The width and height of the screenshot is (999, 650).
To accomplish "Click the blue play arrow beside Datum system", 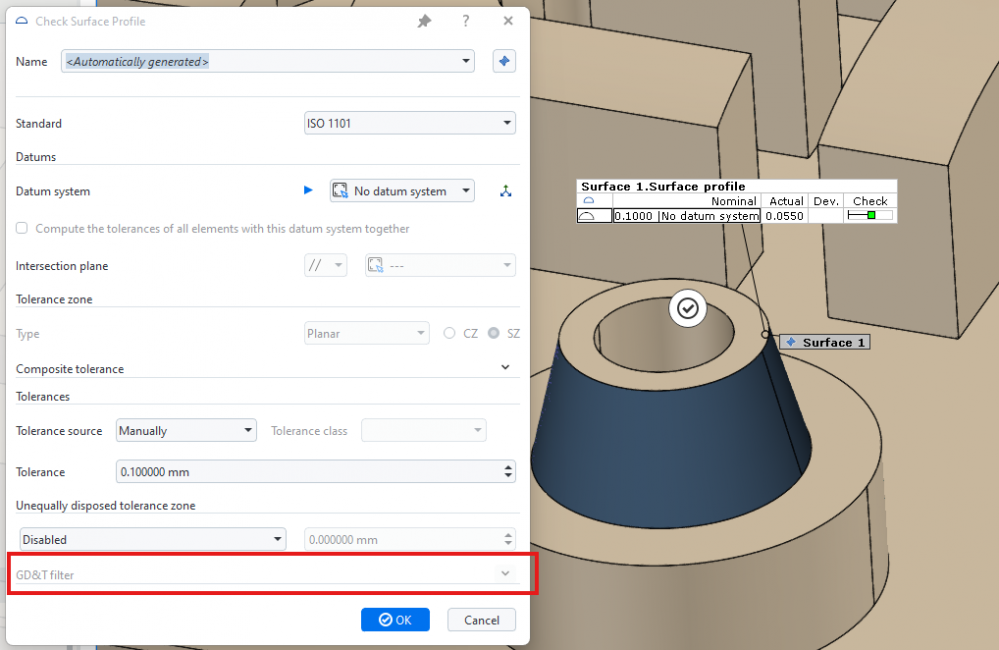I will click(x=308, y=191).
